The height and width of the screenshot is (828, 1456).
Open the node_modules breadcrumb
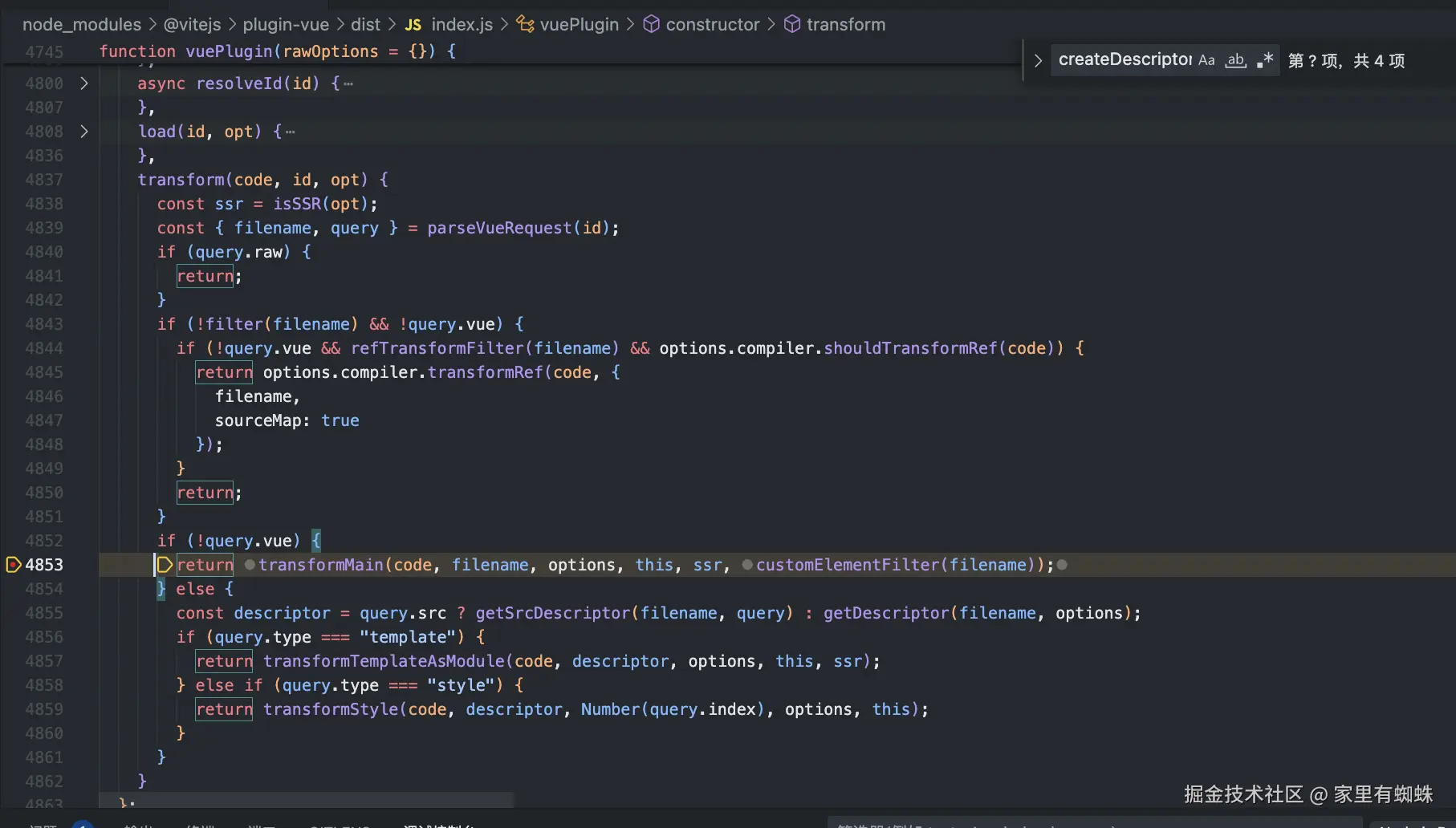[x=82, y=25]
